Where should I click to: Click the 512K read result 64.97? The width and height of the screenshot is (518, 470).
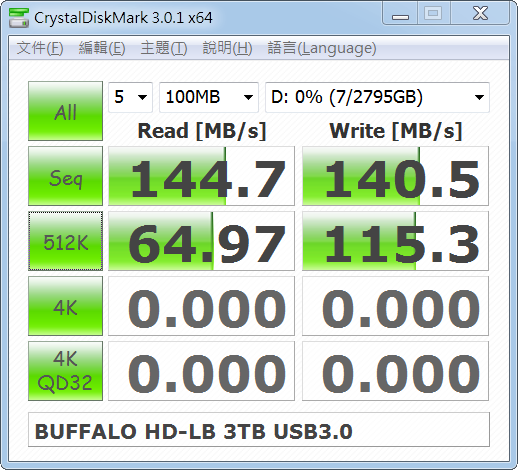click(201, 241)
